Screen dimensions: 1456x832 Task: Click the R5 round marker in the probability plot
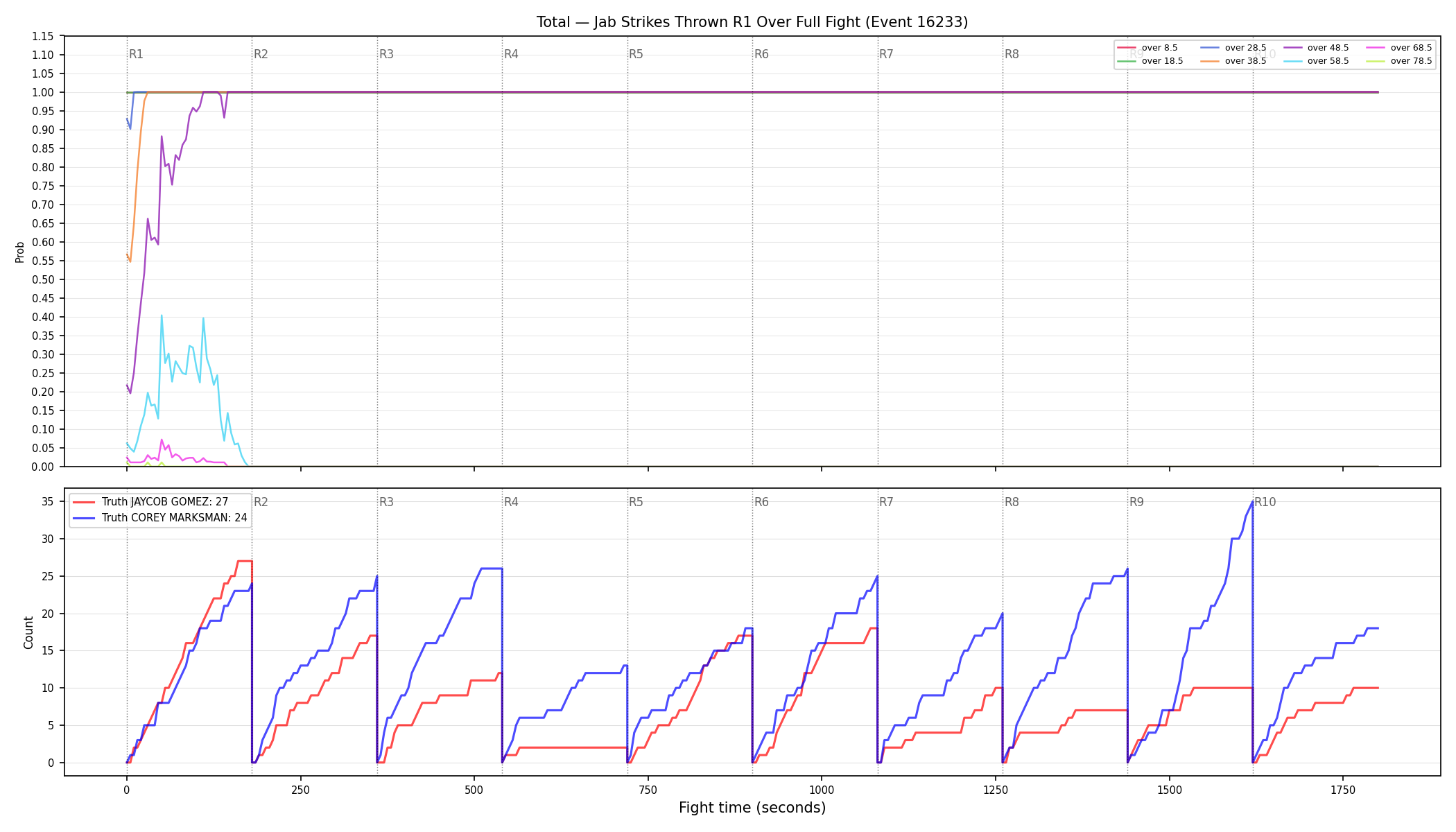pyautogui.click(x=636, y=54)
